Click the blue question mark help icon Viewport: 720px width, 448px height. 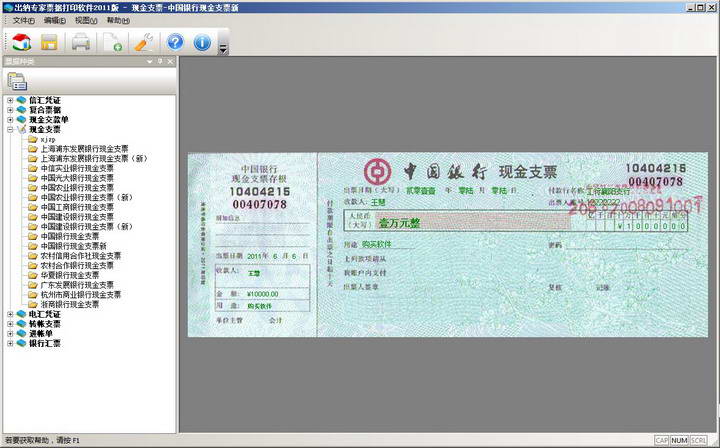coord(175,43)
